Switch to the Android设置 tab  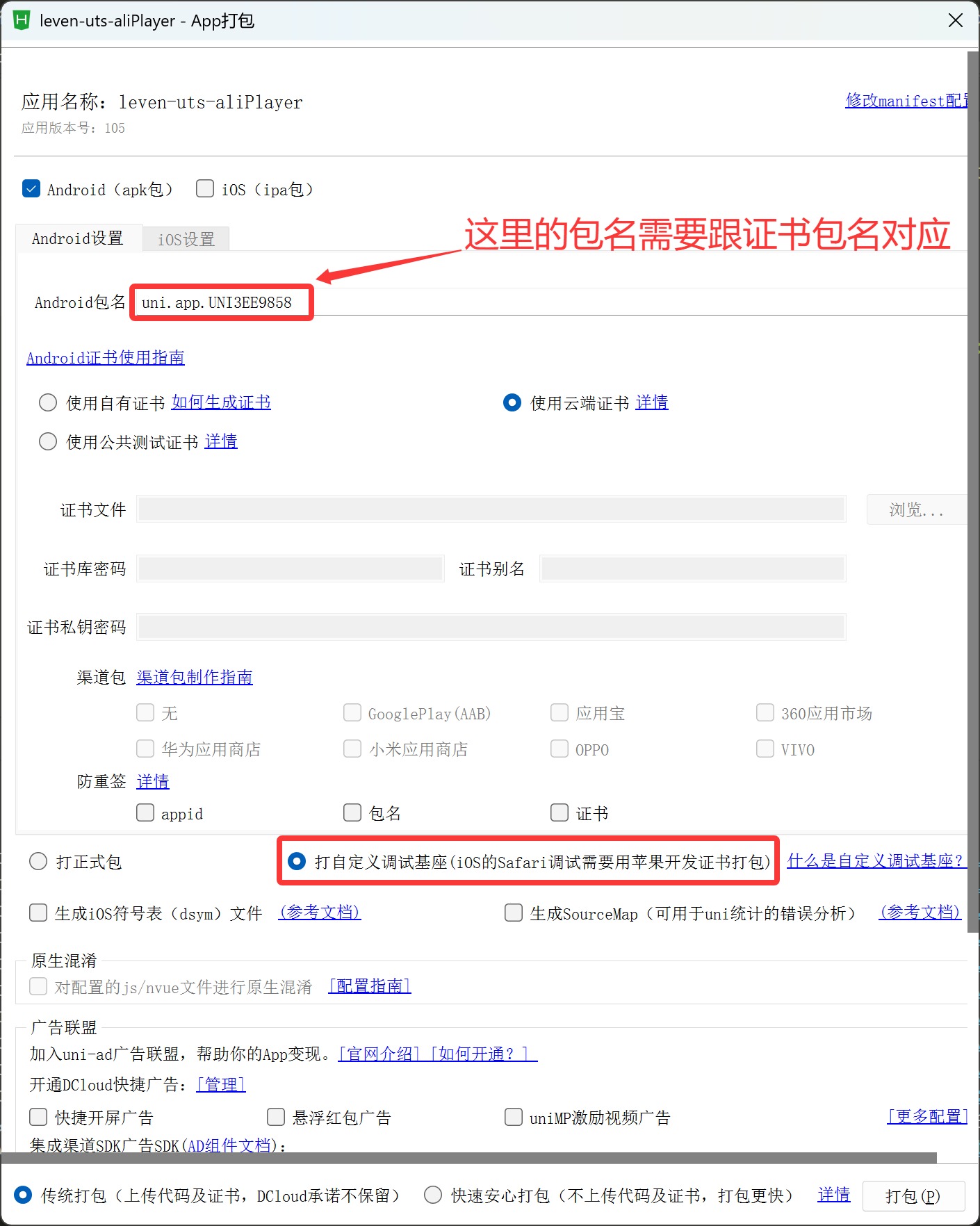click(x=78, y=238)
